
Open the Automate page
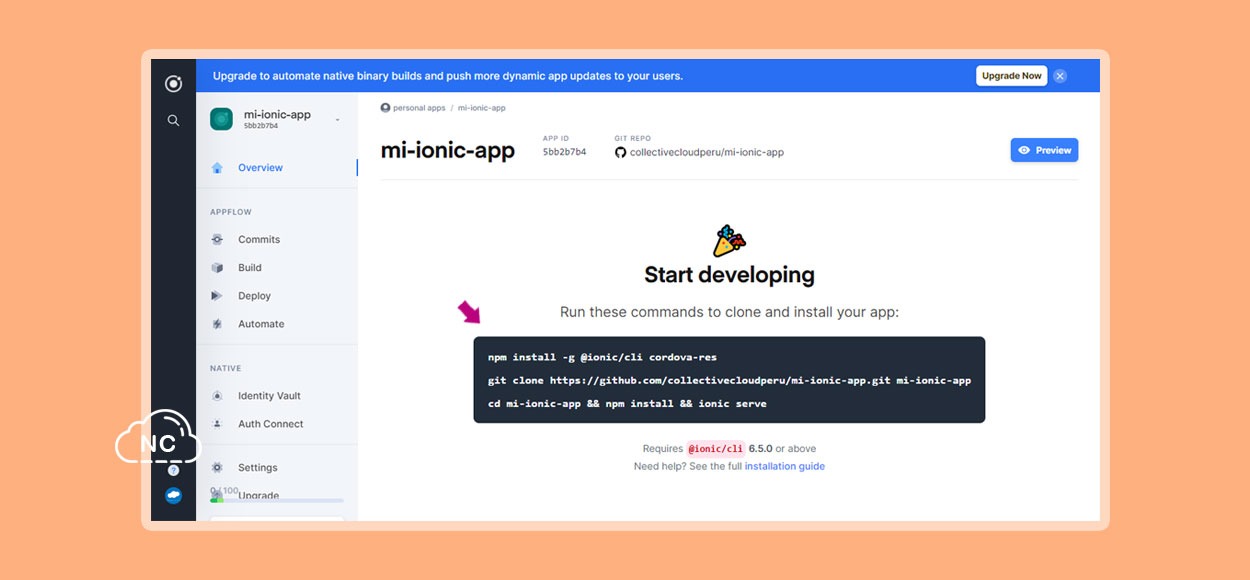[x=261, y=324]
